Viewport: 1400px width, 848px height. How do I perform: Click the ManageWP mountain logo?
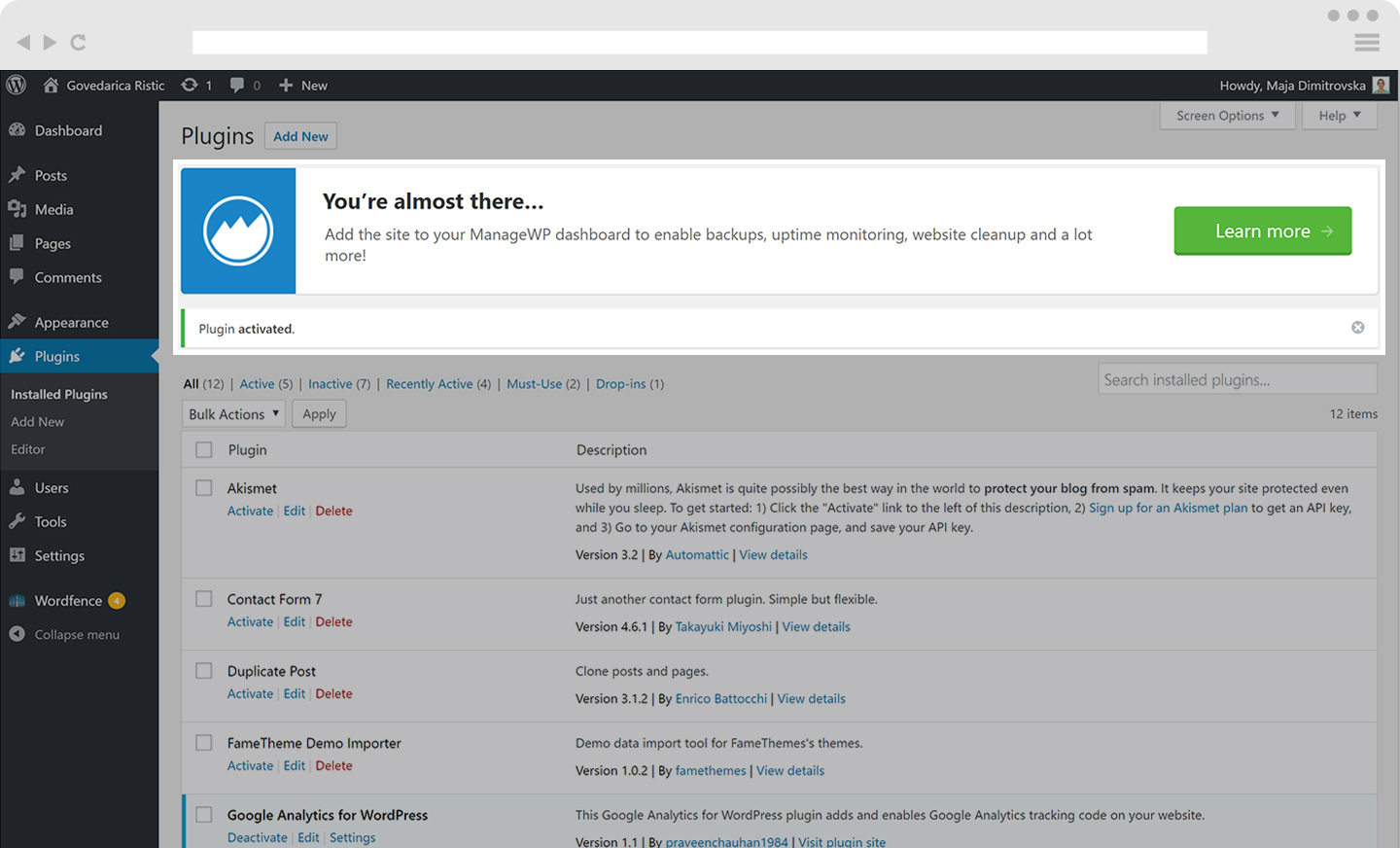click(238, 230)
